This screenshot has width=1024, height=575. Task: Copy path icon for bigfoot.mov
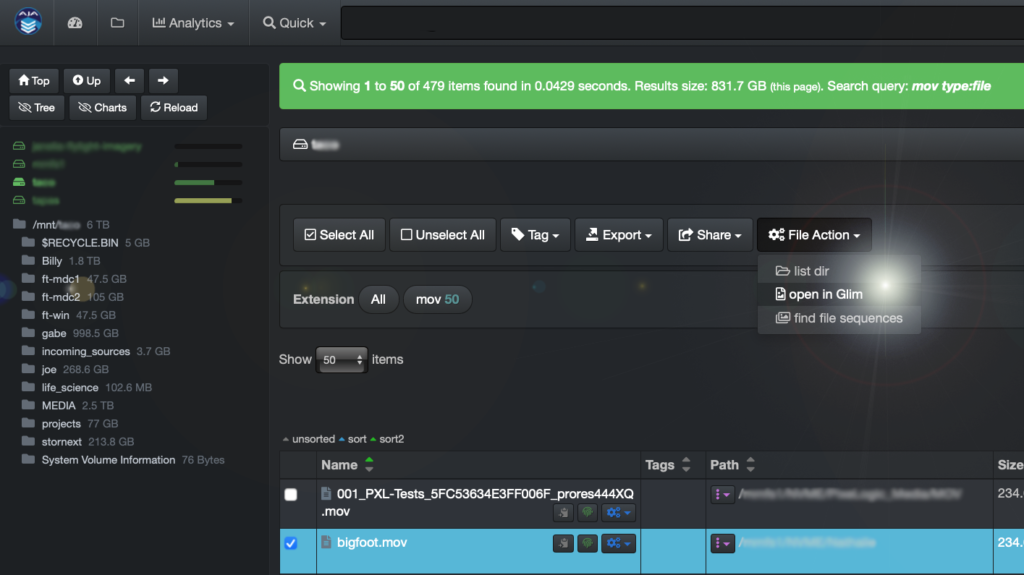(564, 543)
